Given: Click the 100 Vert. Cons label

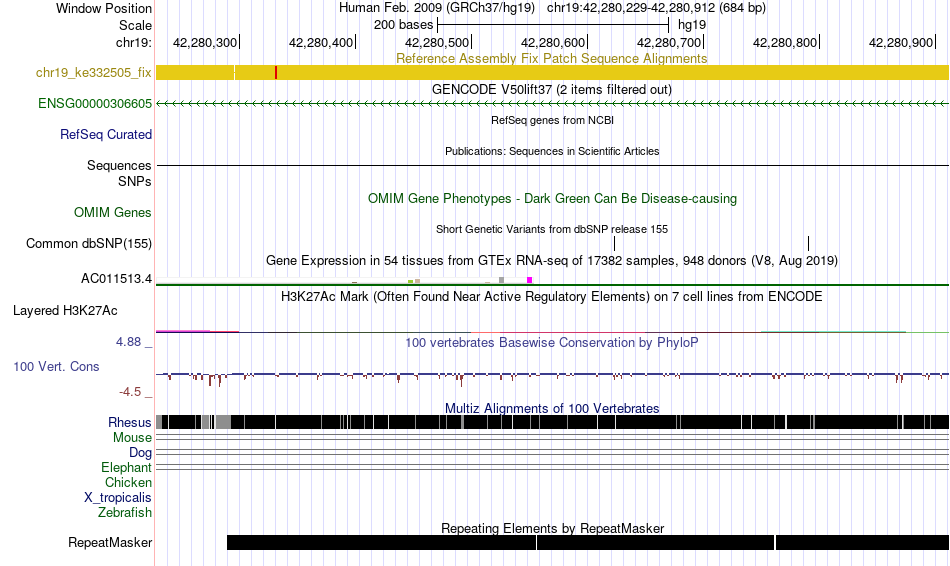Looking at the screenshot, I should (56, 367).
